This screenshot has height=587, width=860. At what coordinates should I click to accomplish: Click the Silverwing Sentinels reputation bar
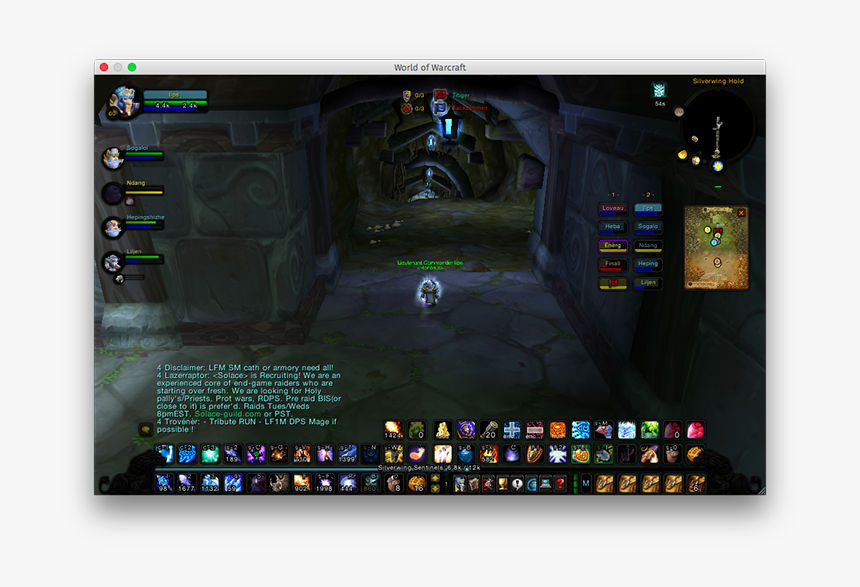(x=429, y=468)
